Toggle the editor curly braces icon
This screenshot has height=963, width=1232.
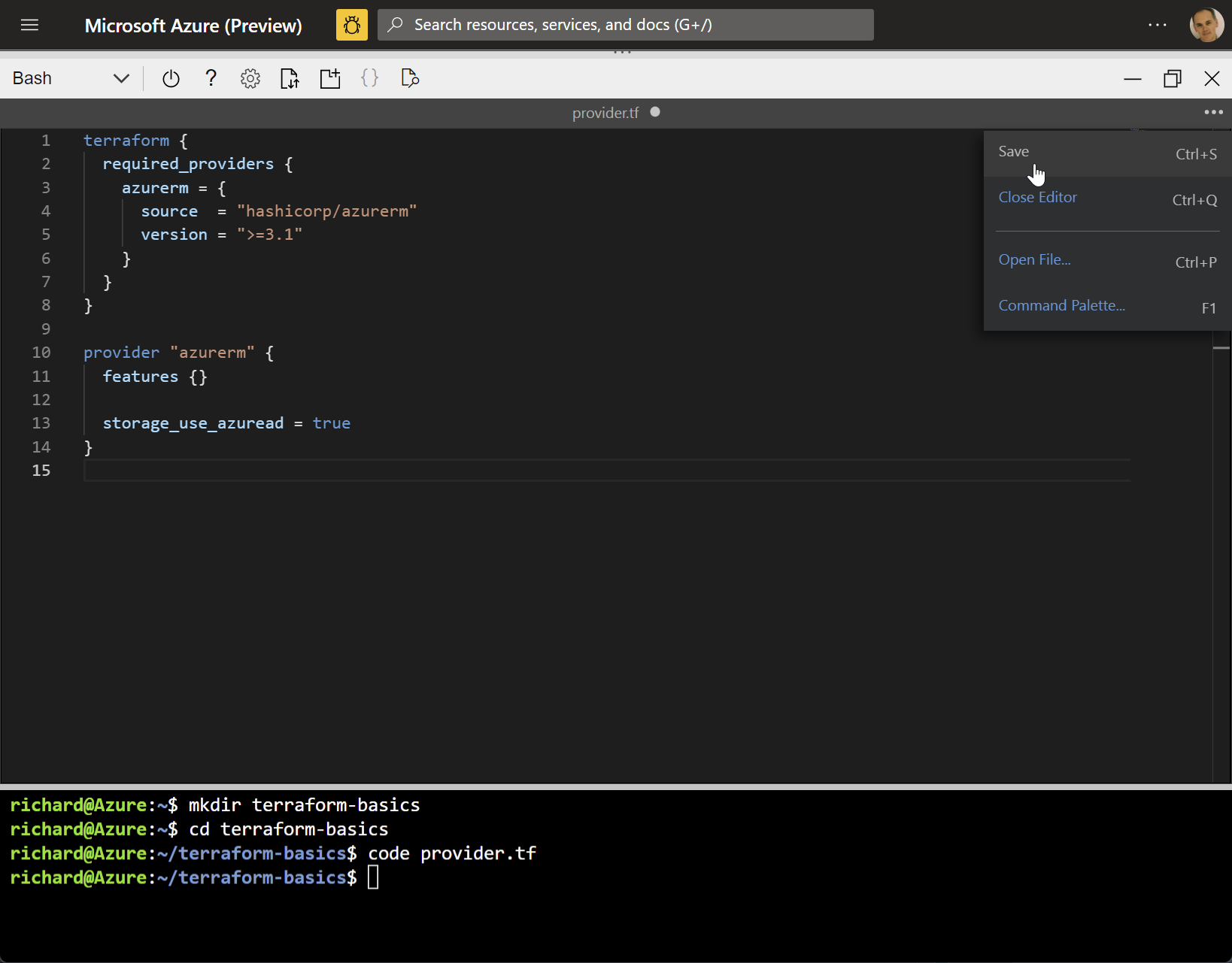point(369,78)
